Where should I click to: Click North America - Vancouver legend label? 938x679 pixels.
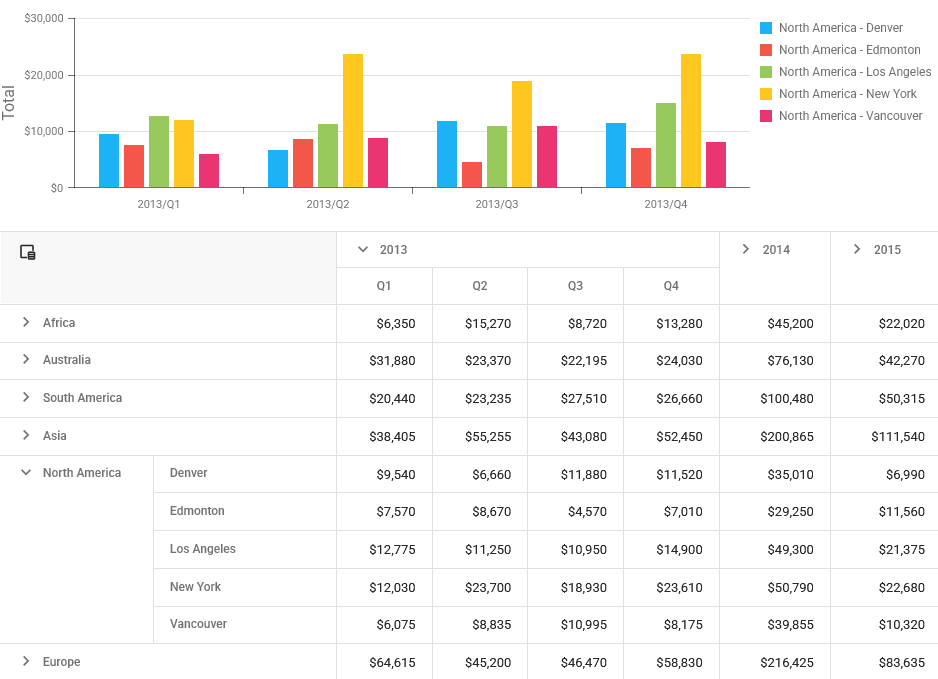851,116
